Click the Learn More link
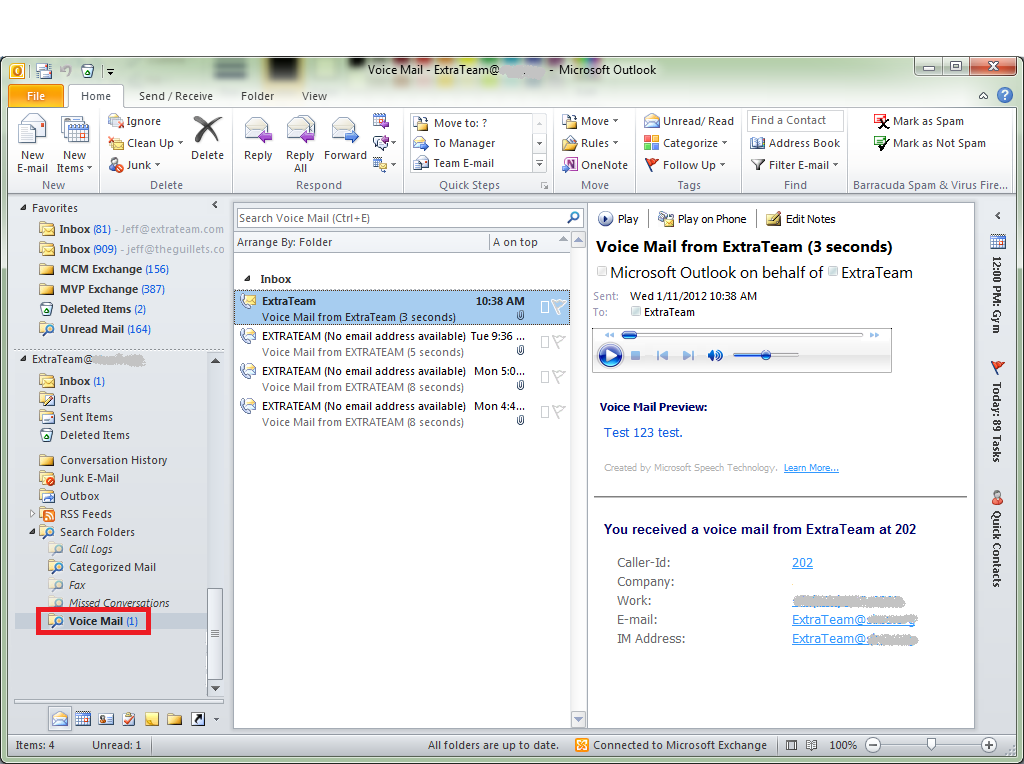 click(x=811, y=468)
